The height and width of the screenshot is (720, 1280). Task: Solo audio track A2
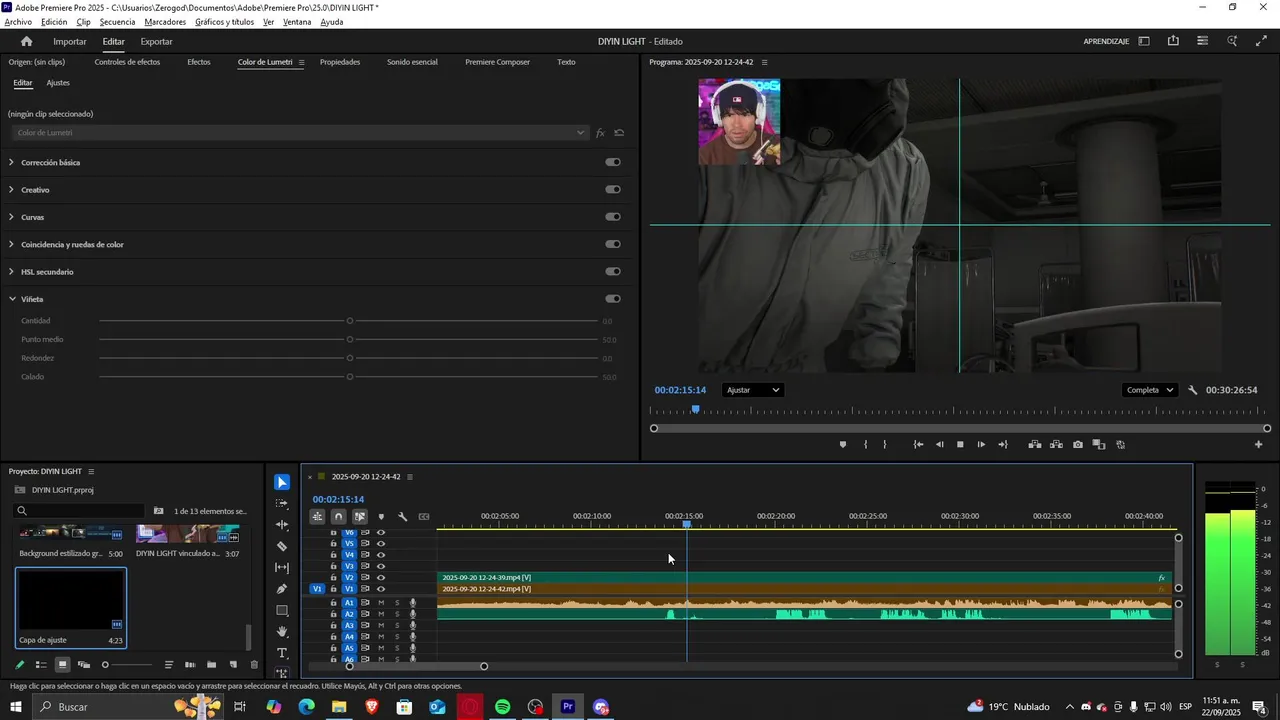click(397, 614)
